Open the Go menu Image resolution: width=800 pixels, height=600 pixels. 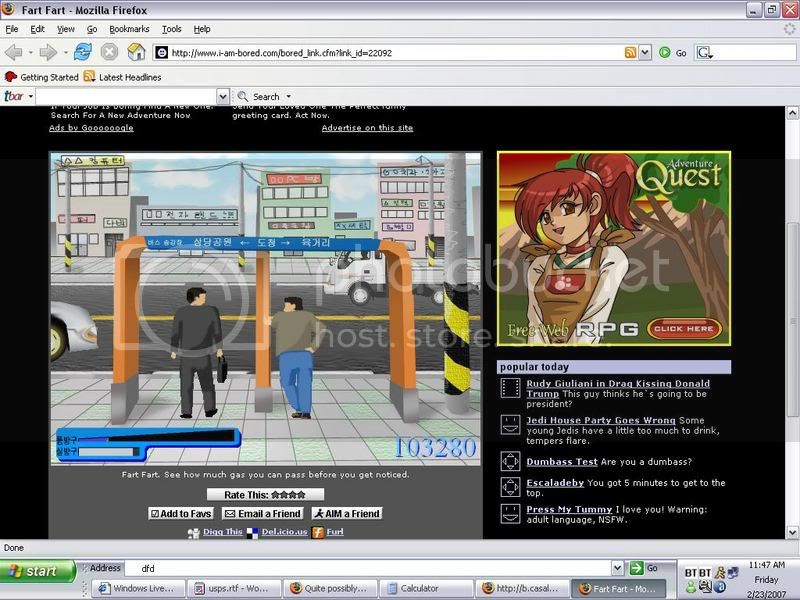(x=92, y=29)
